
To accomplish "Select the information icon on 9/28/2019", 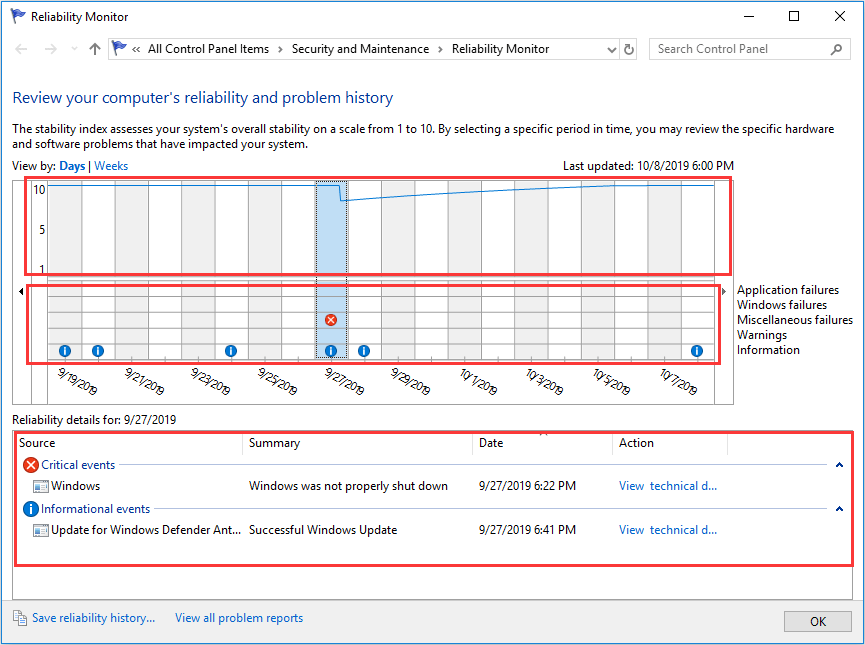I will pos(364,351).
